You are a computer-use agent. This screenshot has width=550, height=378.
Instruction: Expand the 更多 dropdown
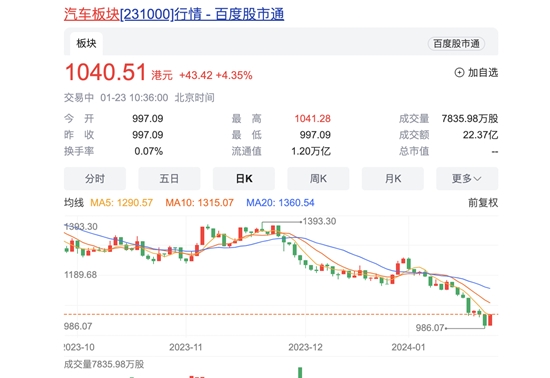pos(467,178)
